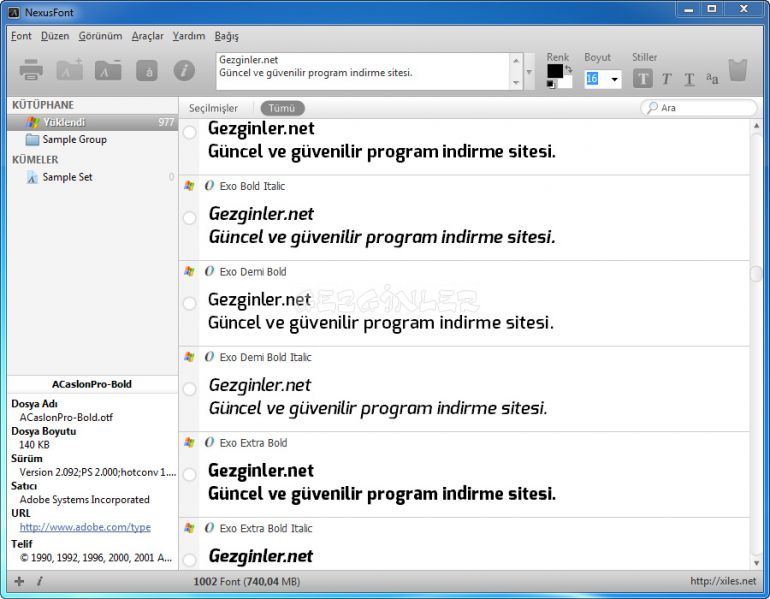This screenshot has width=770, height=599.
Task: Click the Exo Demi Bold font name
Action: pos(253,272)
